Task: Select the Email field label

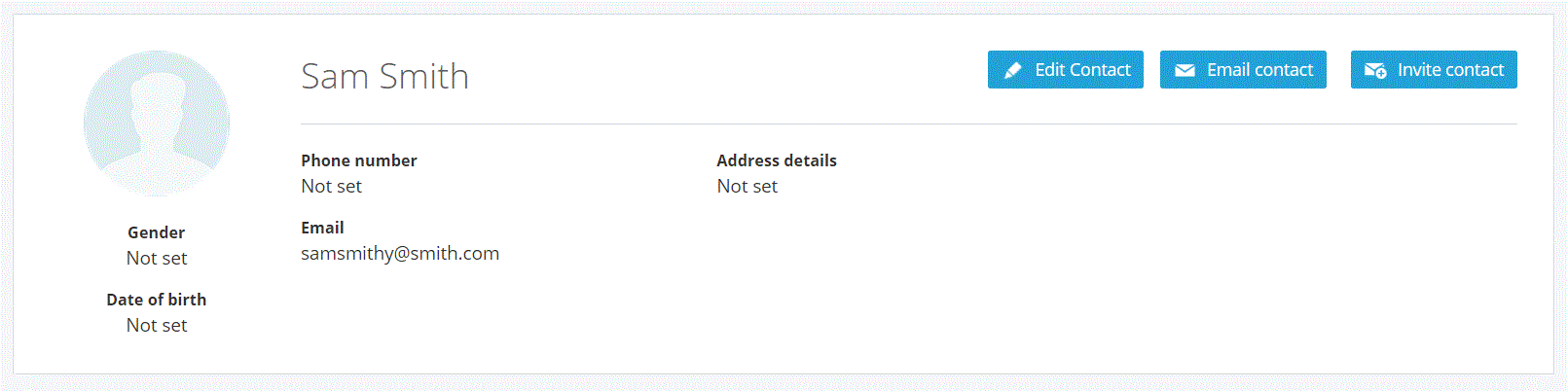Action: (322, 228)
